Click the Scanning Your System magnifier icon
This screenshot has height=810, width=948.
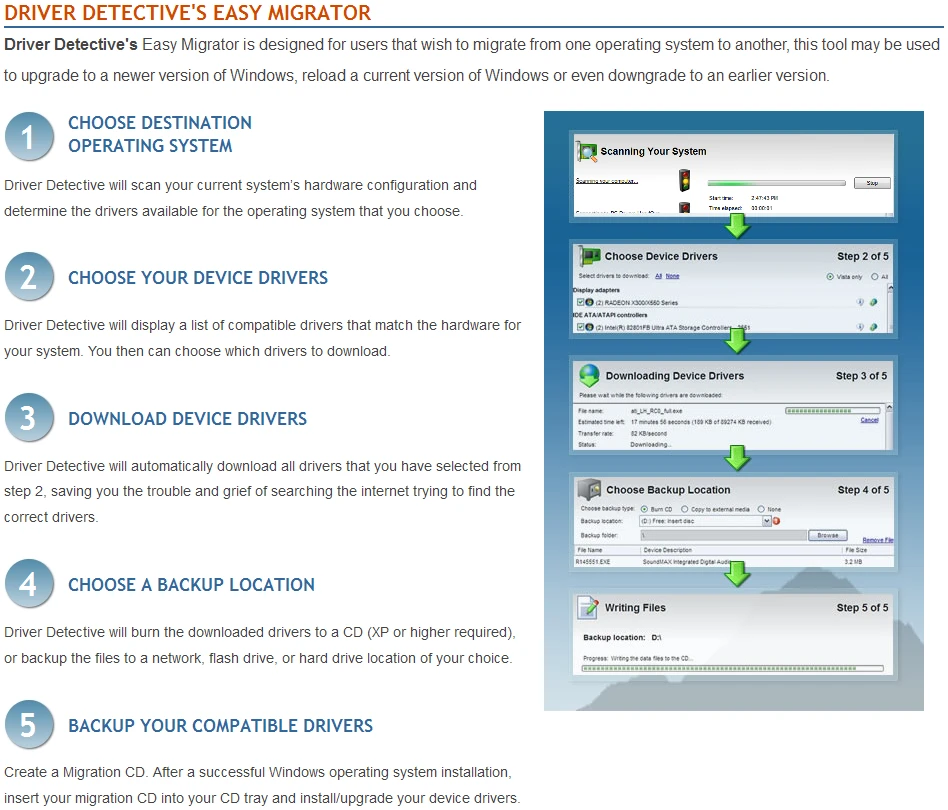pyautogui.click(x=586, y=151)
